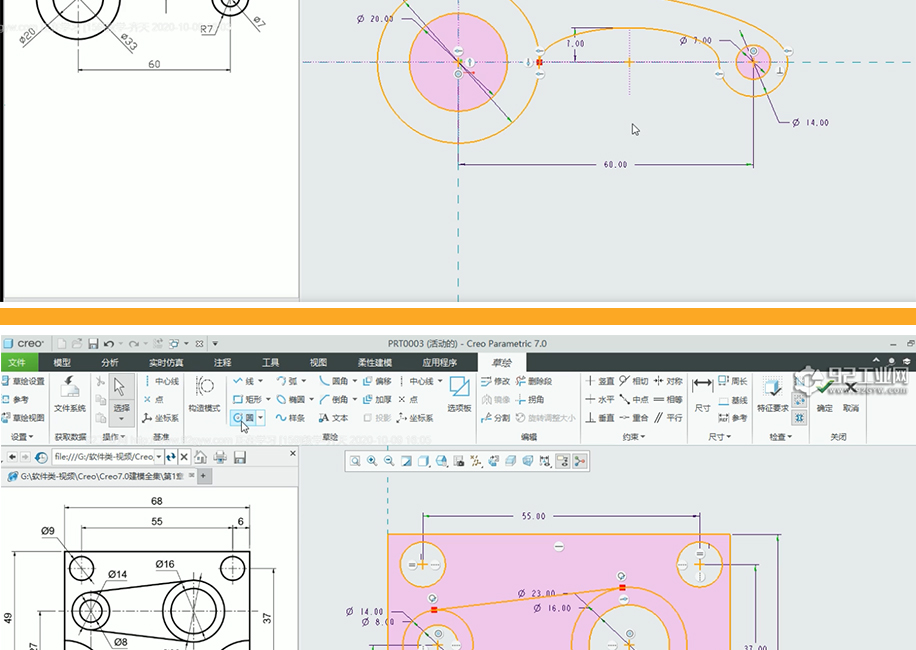This screenshot has width=916, height=650.
Task: Apply the 相等 (Equal) constraint
Action: 668,399
